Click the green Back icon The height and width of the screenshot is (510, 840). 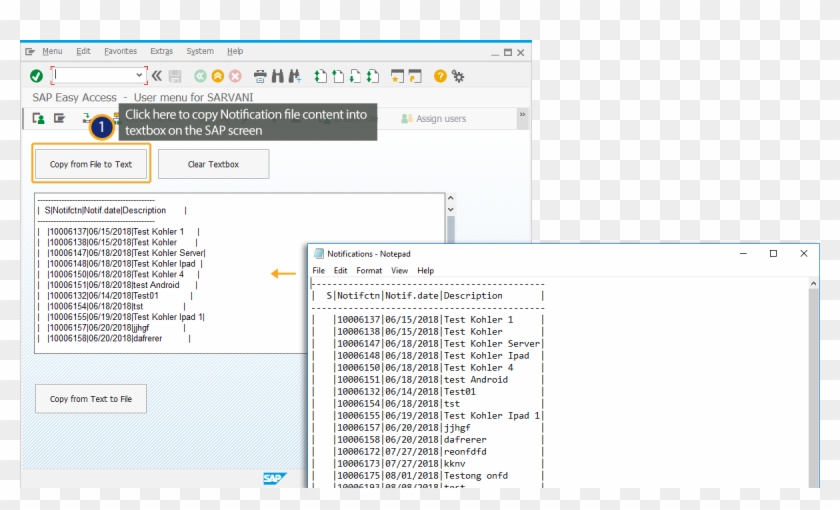tap(200, 76)
